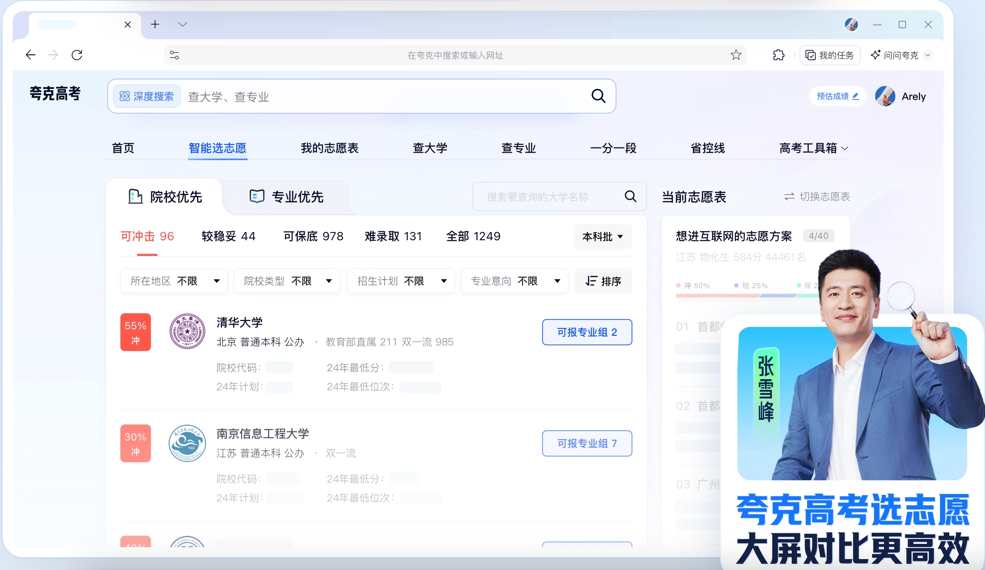Select 智能选志愿 tab

(x=217, y=148)
